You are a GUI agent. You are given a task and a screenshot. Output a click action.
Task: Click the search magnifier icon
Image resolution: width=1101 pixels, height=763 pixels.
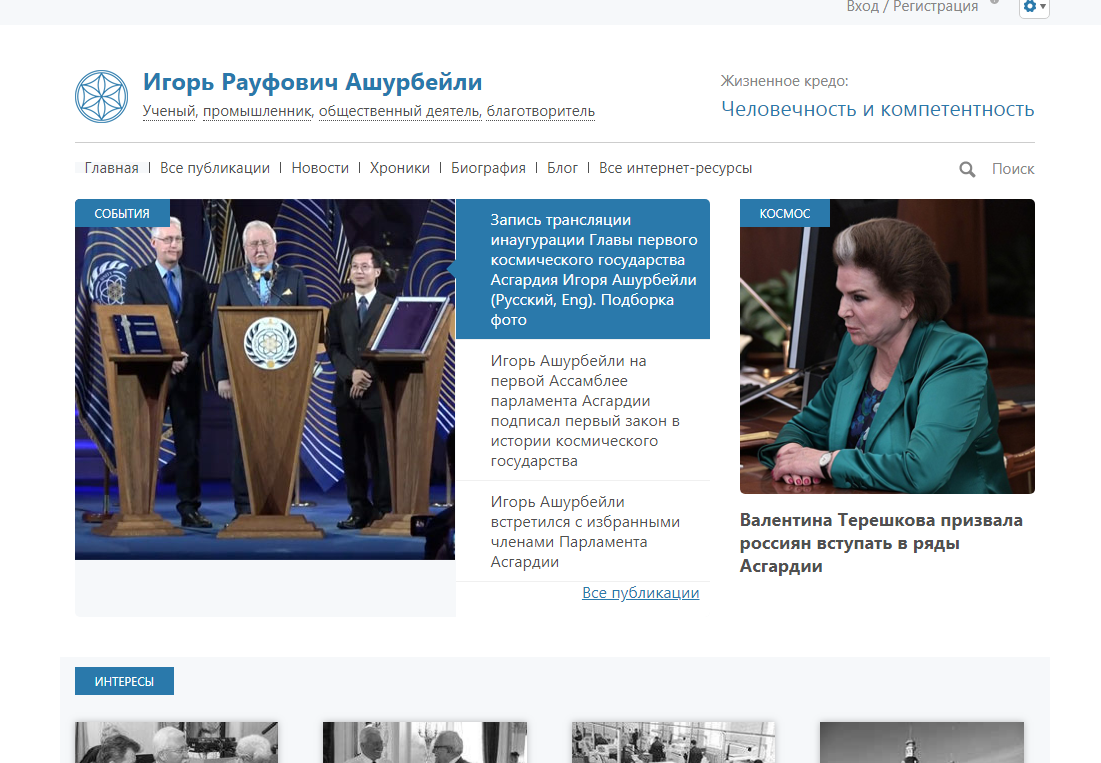click(967, 169)
